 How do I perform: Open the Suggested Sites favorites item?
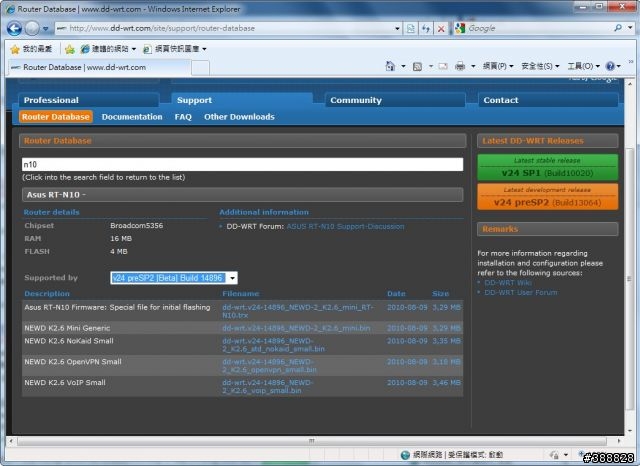tap(108, 49)
